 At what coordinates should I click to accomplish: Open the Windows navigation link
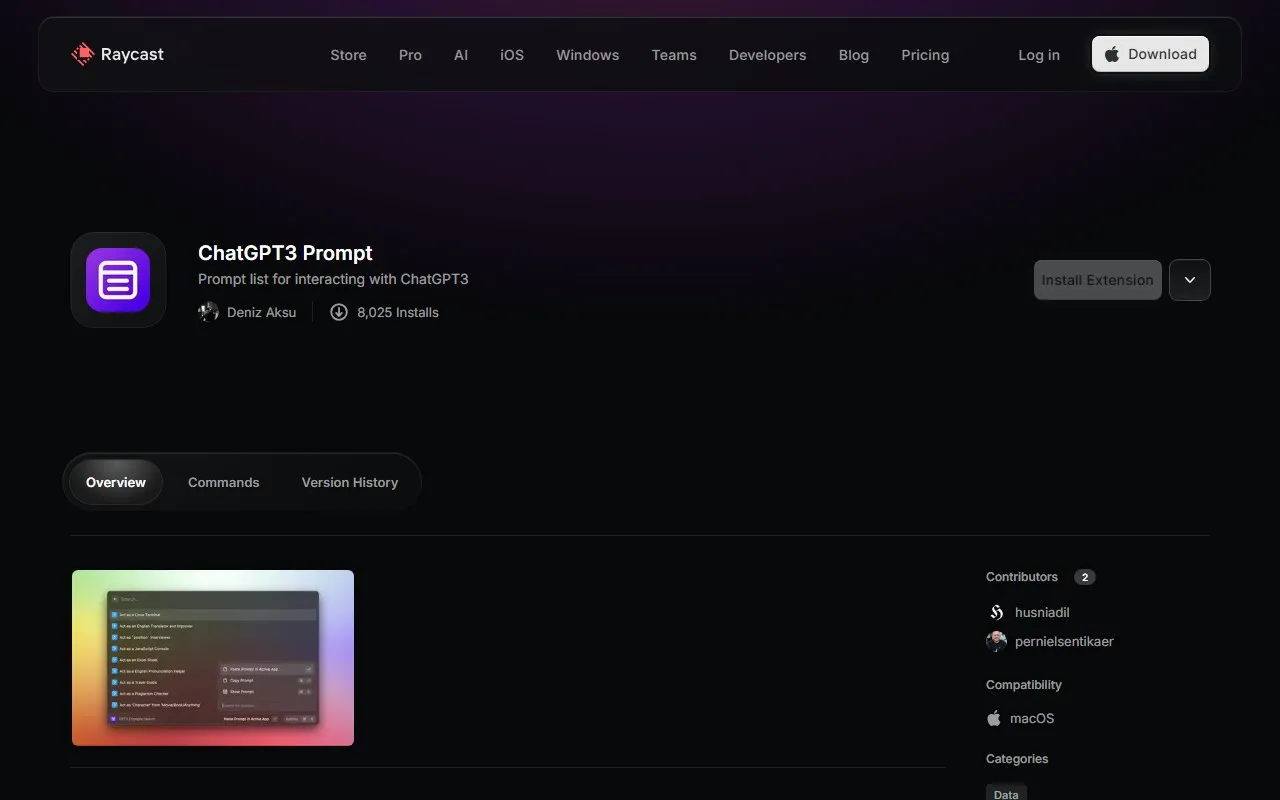(587, 55)
